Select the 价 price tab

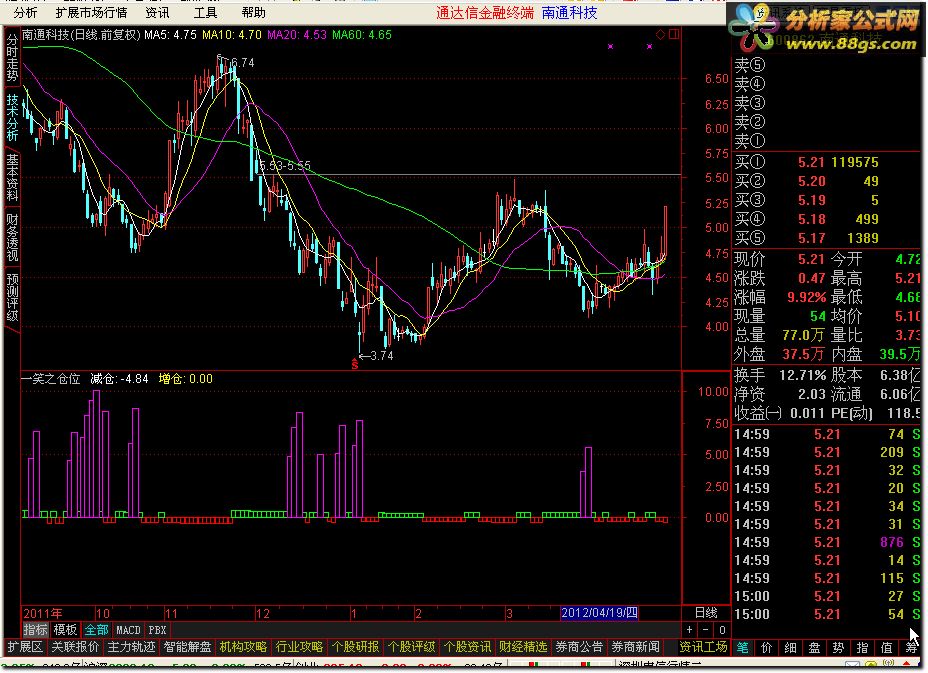coord(766,648)
